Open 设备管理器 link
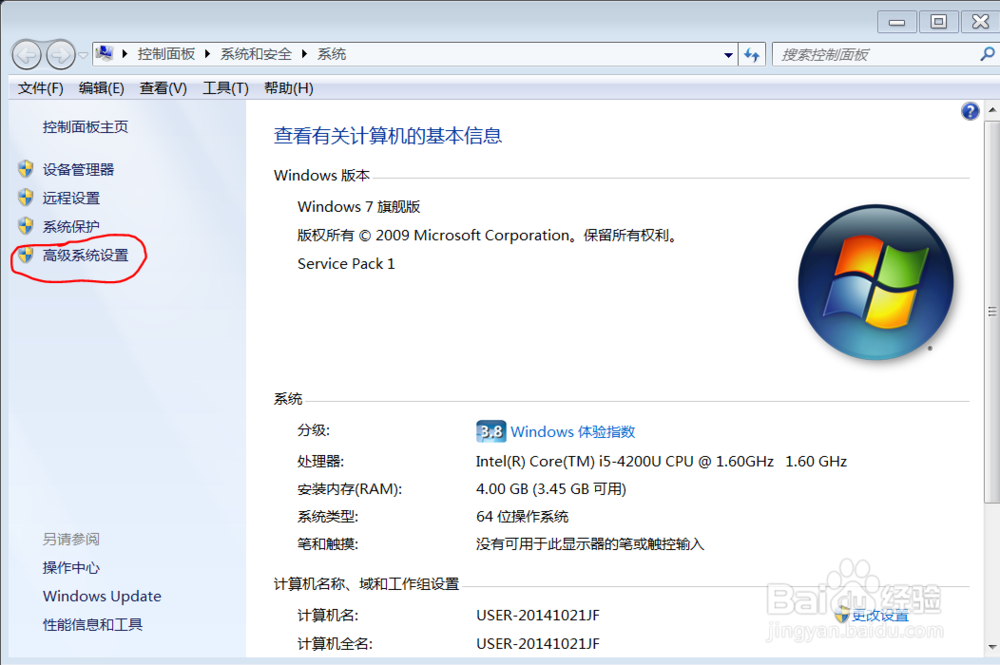This screenshot has width=1000, height=665. [x=78, y=170]
